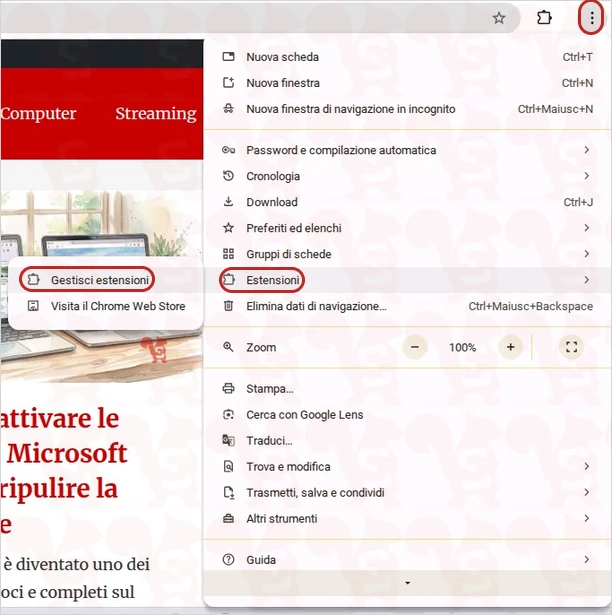Screen dimensions: 612x615
Task: Click the toolbox icon beside Altri strumenti
Action: pos(228,519)
